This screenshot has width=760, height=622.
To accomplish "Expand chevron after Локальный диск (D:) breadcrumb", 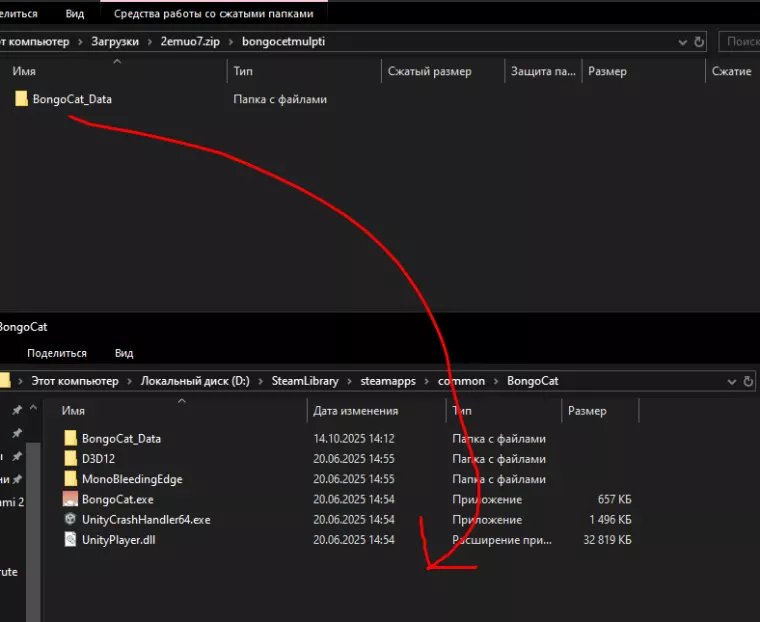I will [x=262, y=381].
